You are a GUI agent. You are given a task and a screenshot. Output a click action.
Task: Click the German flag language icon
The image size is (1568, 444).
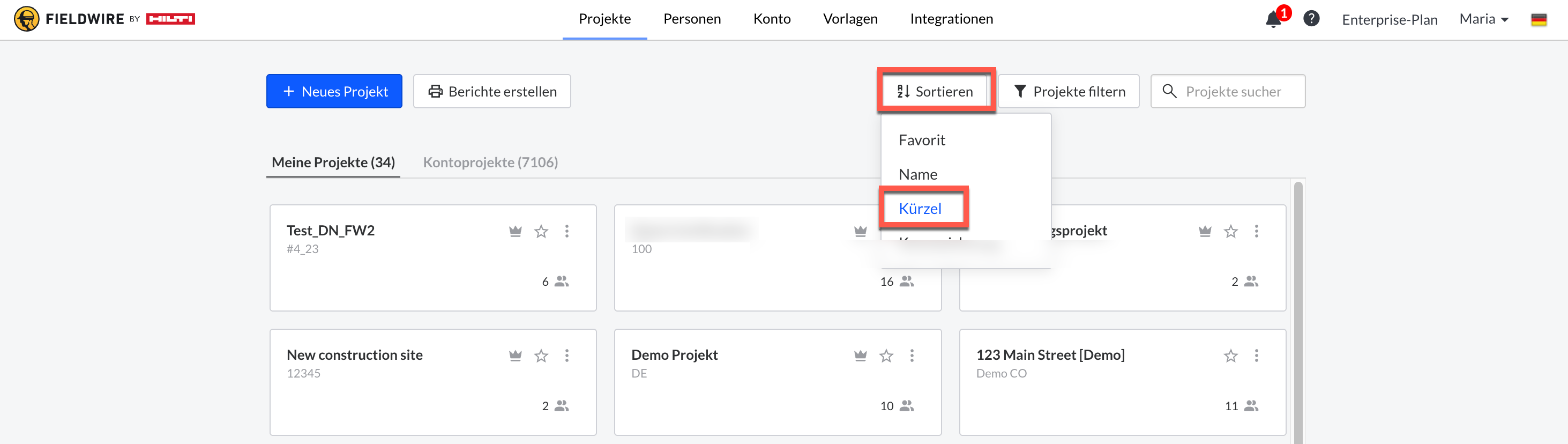pos(1538,19)
